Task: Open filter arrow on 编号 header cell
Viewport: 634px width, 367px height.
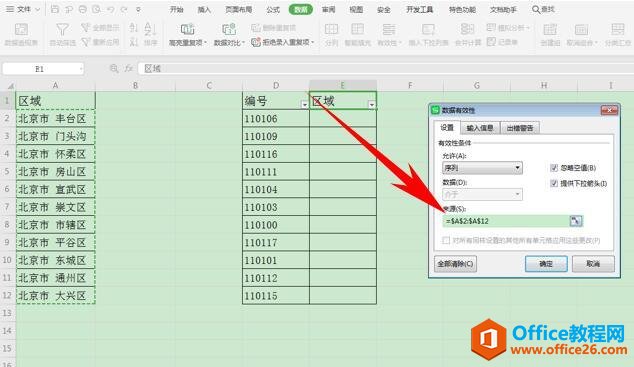Action: click(304, 105)
